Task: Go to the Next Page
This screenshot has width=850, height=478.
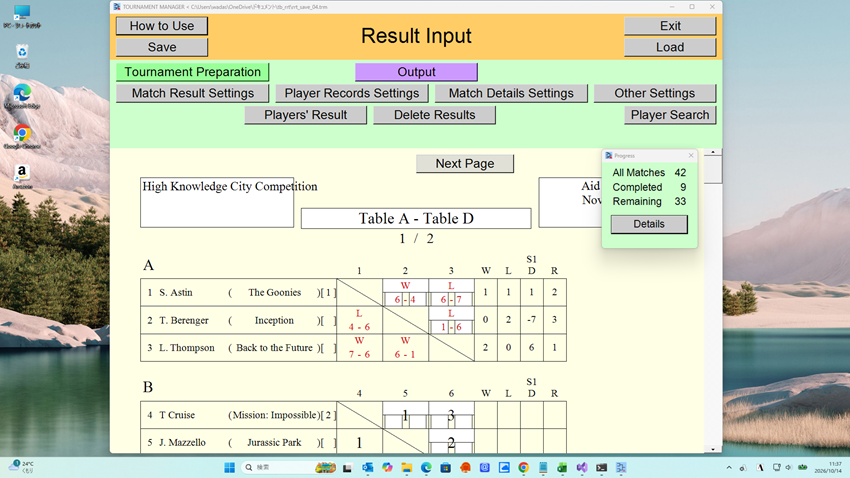Action: click(465, 164)
